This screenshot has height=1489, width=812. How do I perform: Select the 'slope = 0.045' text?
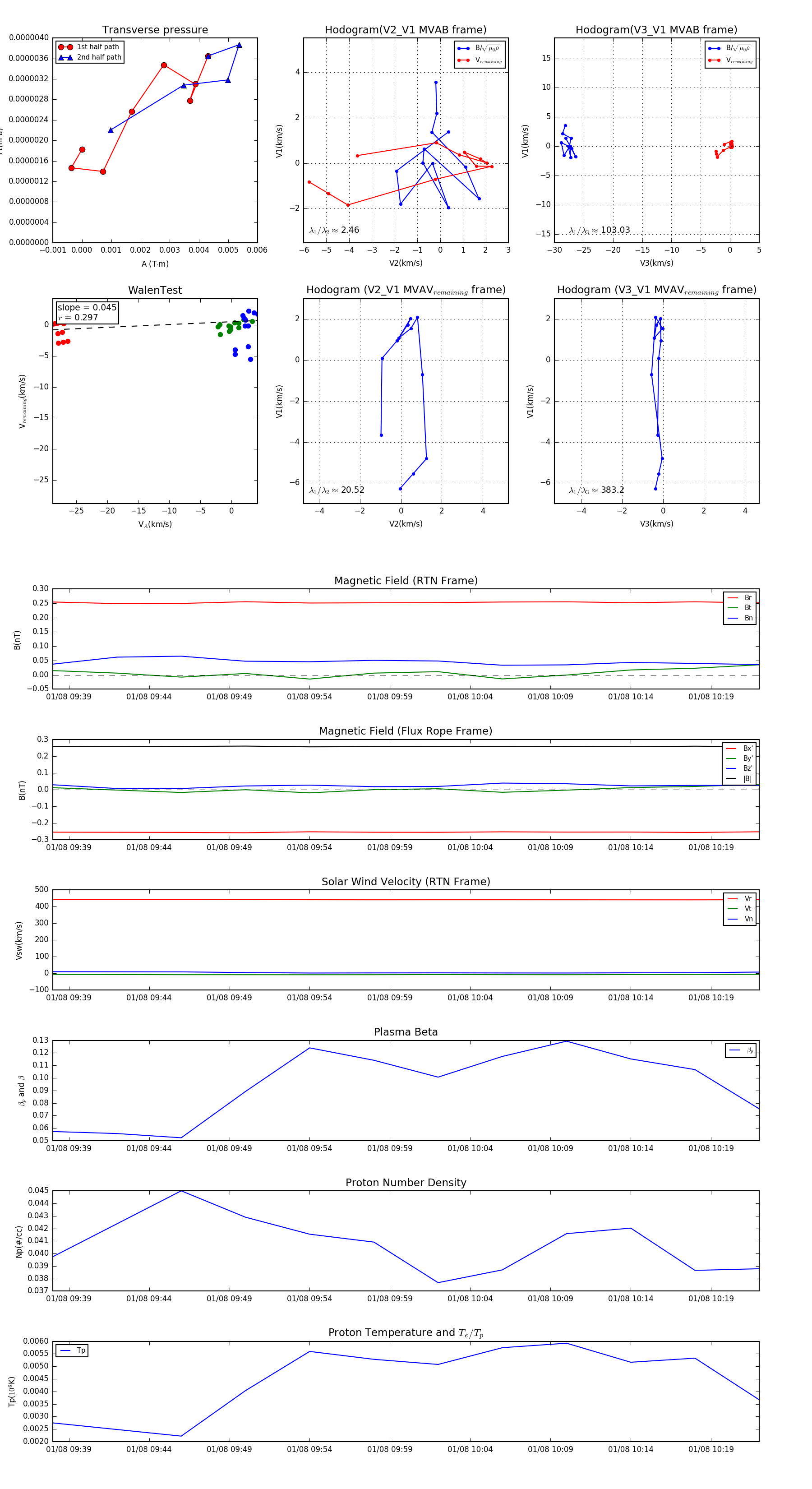coord(87,308)
